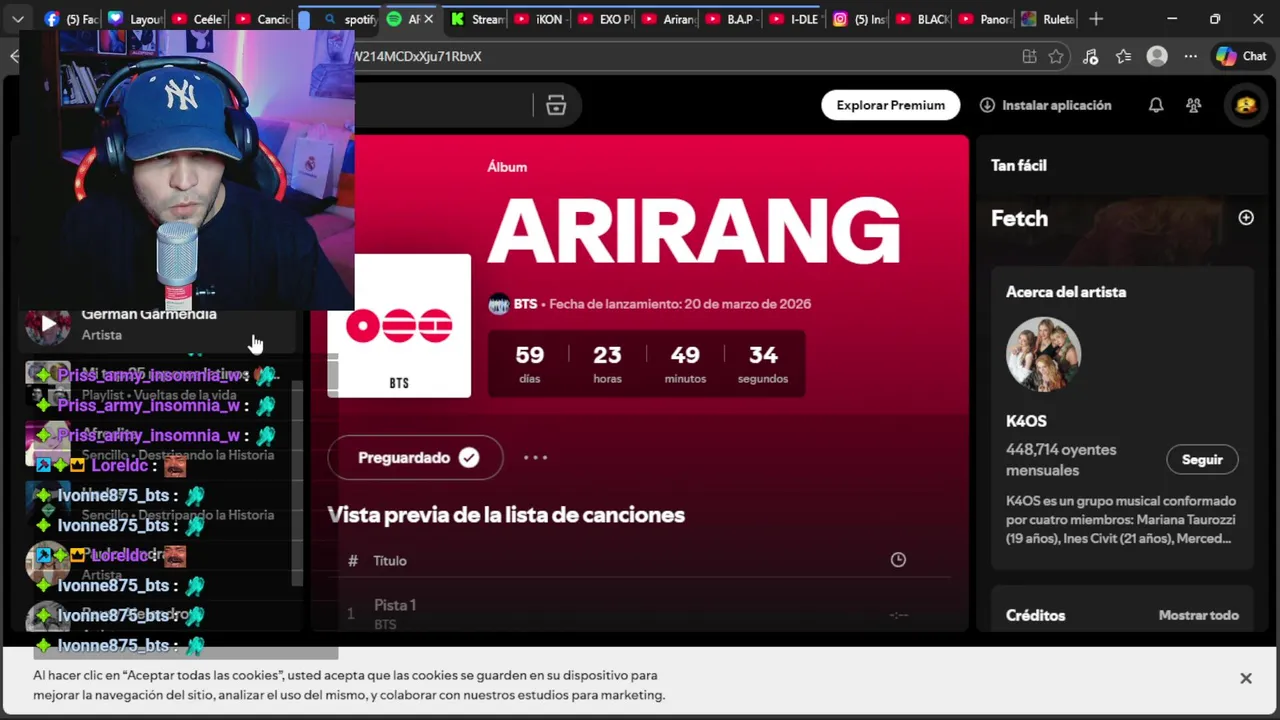Switch to the B.A.P YouTube tab

(731, 19)
